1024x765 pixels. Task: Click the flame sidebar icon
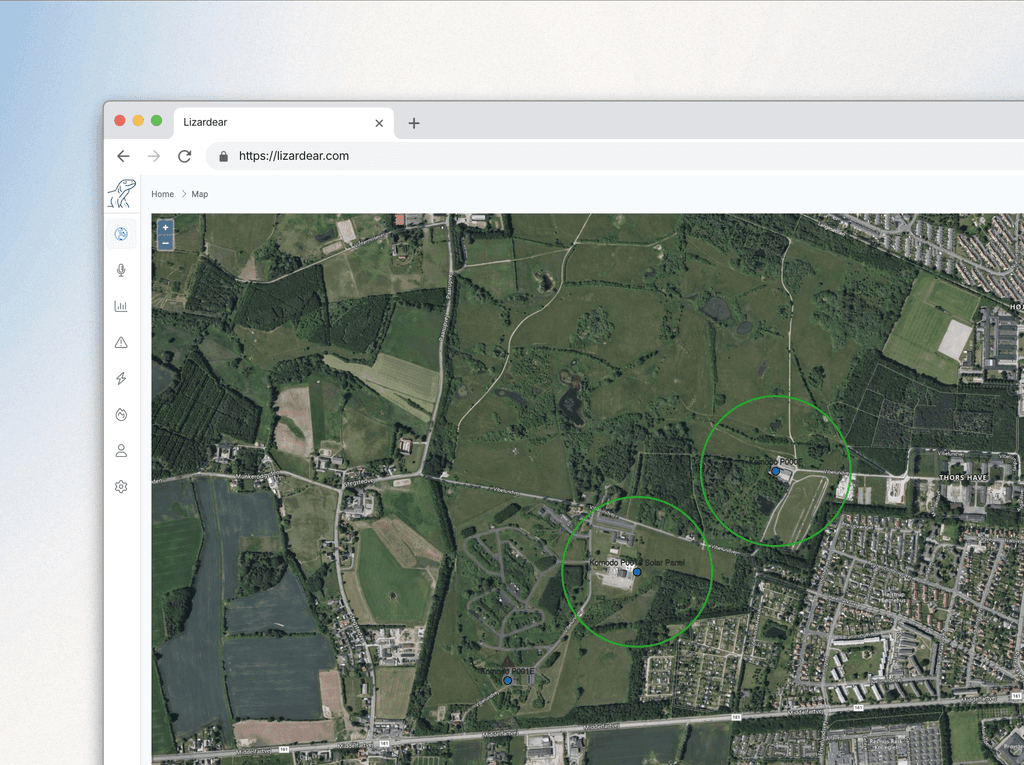(121, 415)
